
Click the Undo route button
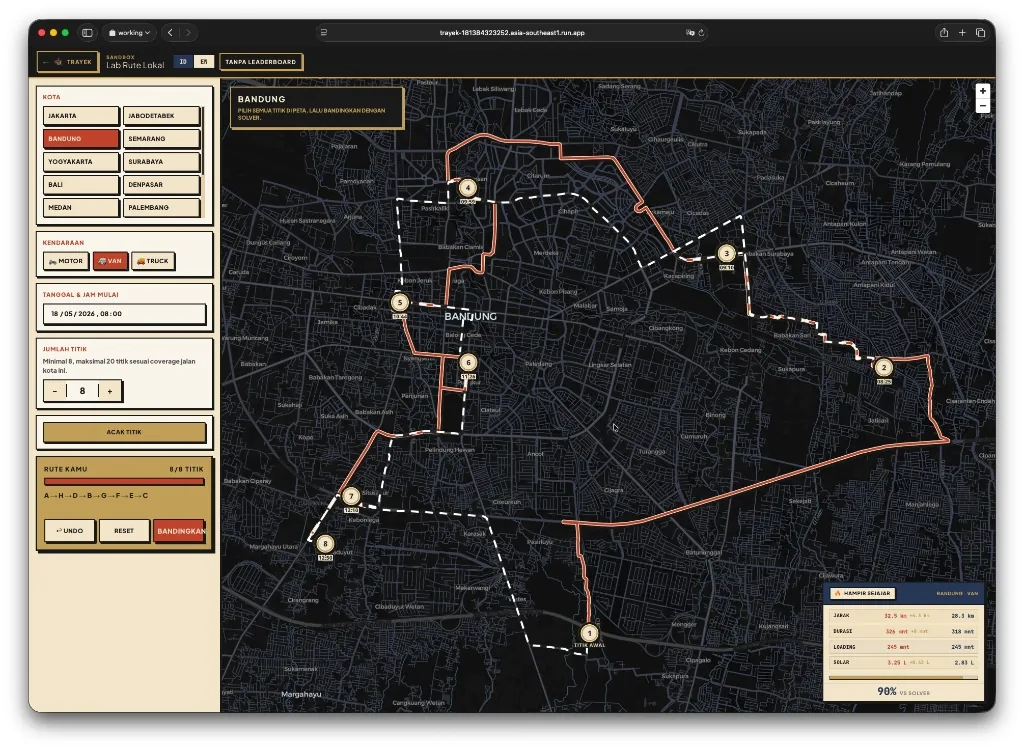point(69,530)
